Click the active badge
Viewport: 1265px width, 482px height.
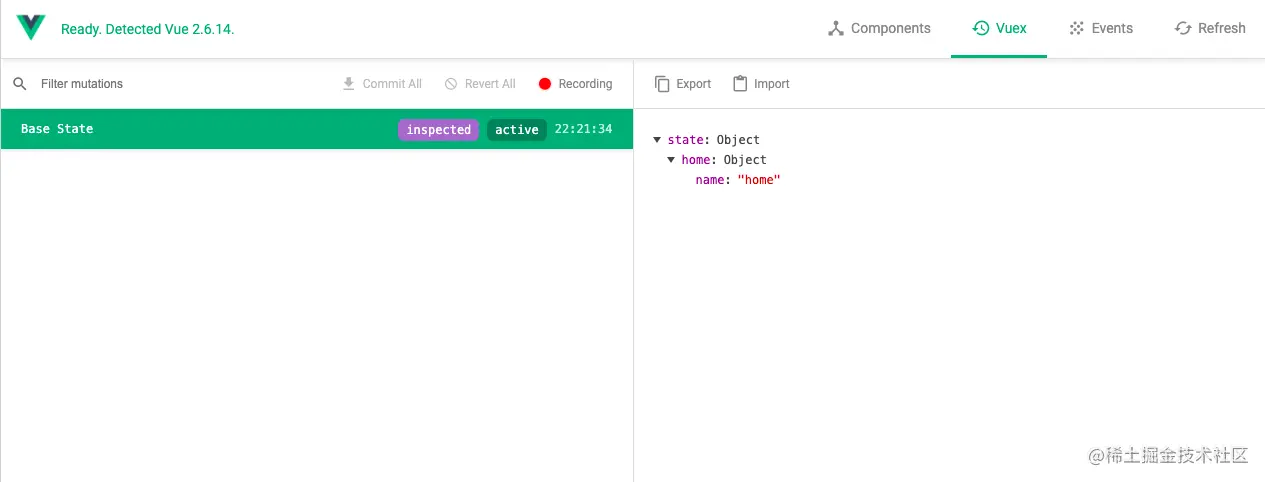[517, 130]
